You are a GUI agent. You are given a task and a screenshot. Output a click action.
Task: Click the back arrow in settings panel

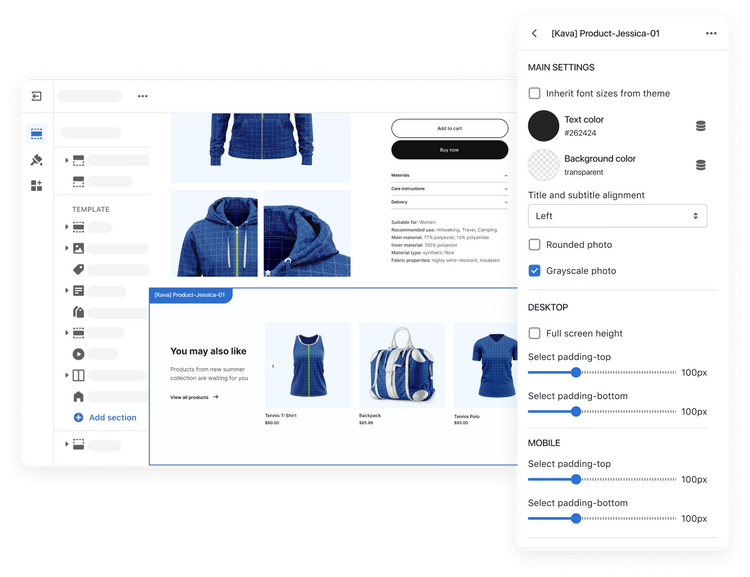click(535, 33)
